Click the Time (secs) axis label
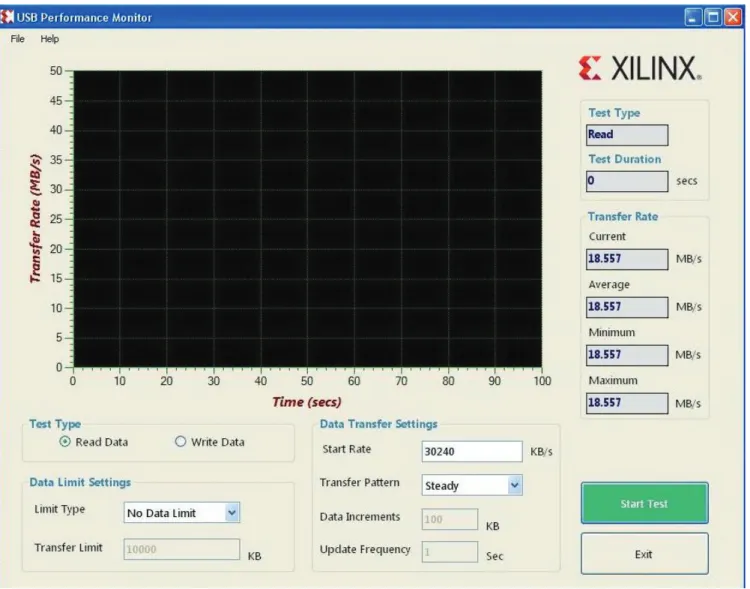750x589 pixels. [x=307, y=402]
